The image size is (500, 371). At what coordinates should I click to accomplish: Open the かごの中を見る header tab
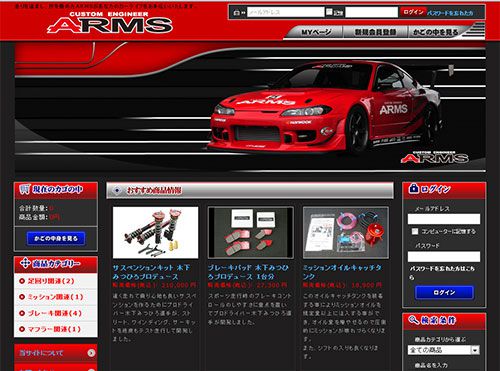(435, 32)
